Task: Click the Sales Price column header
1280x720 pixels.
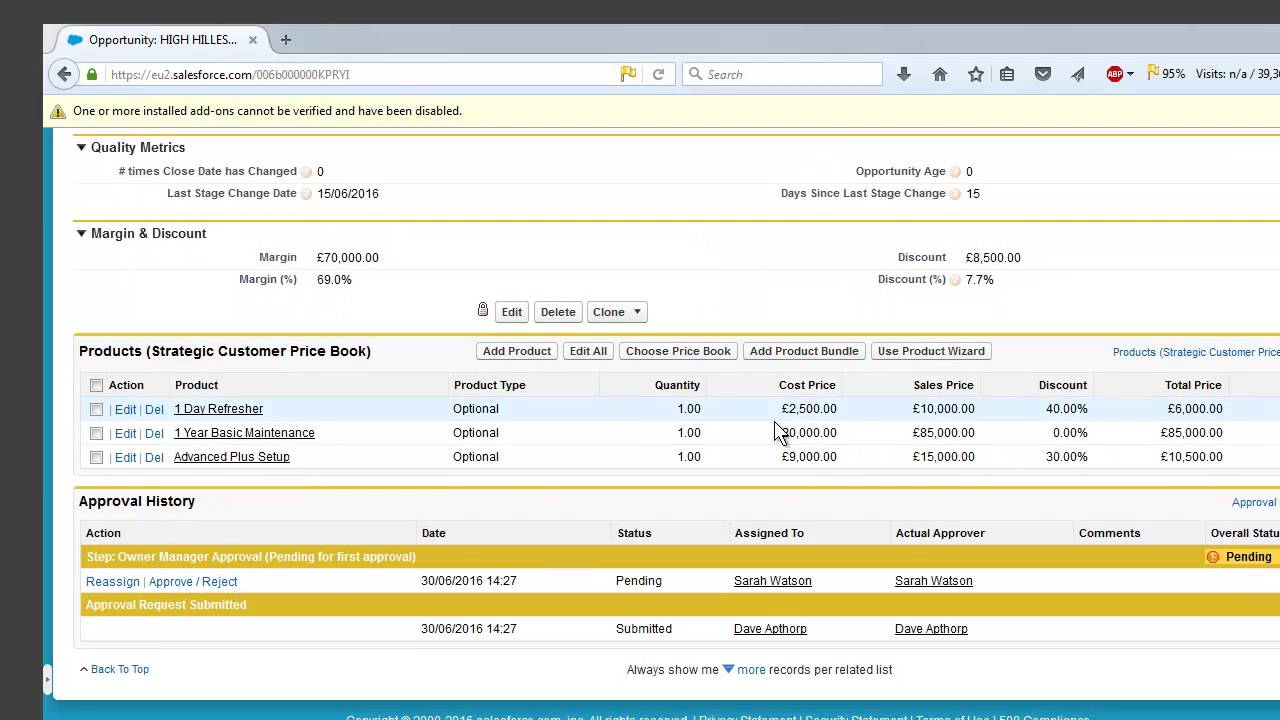Action: point(943,385)
